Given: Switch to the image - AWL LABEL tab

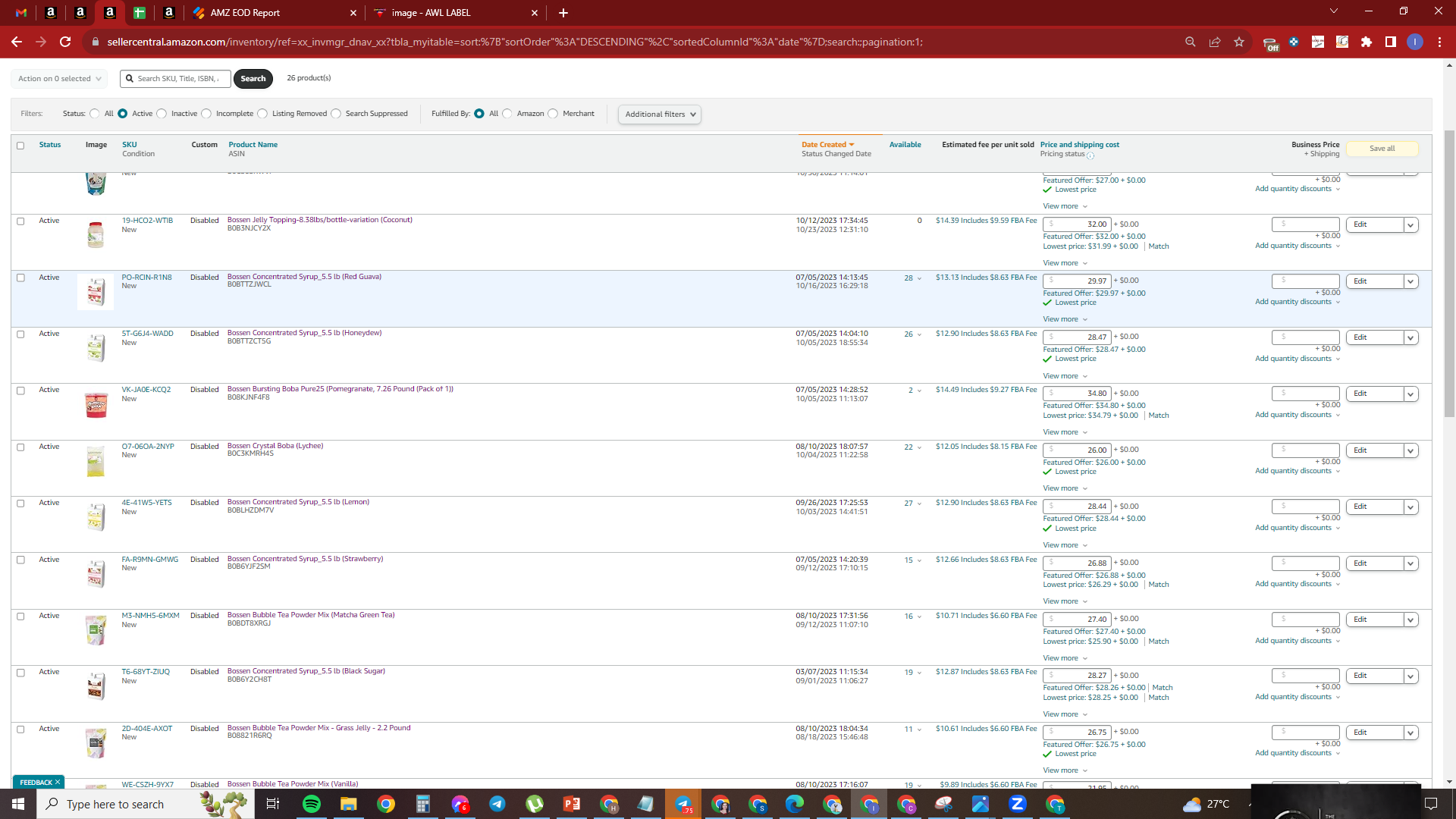Looking at the screenshot, I should 456,13.
